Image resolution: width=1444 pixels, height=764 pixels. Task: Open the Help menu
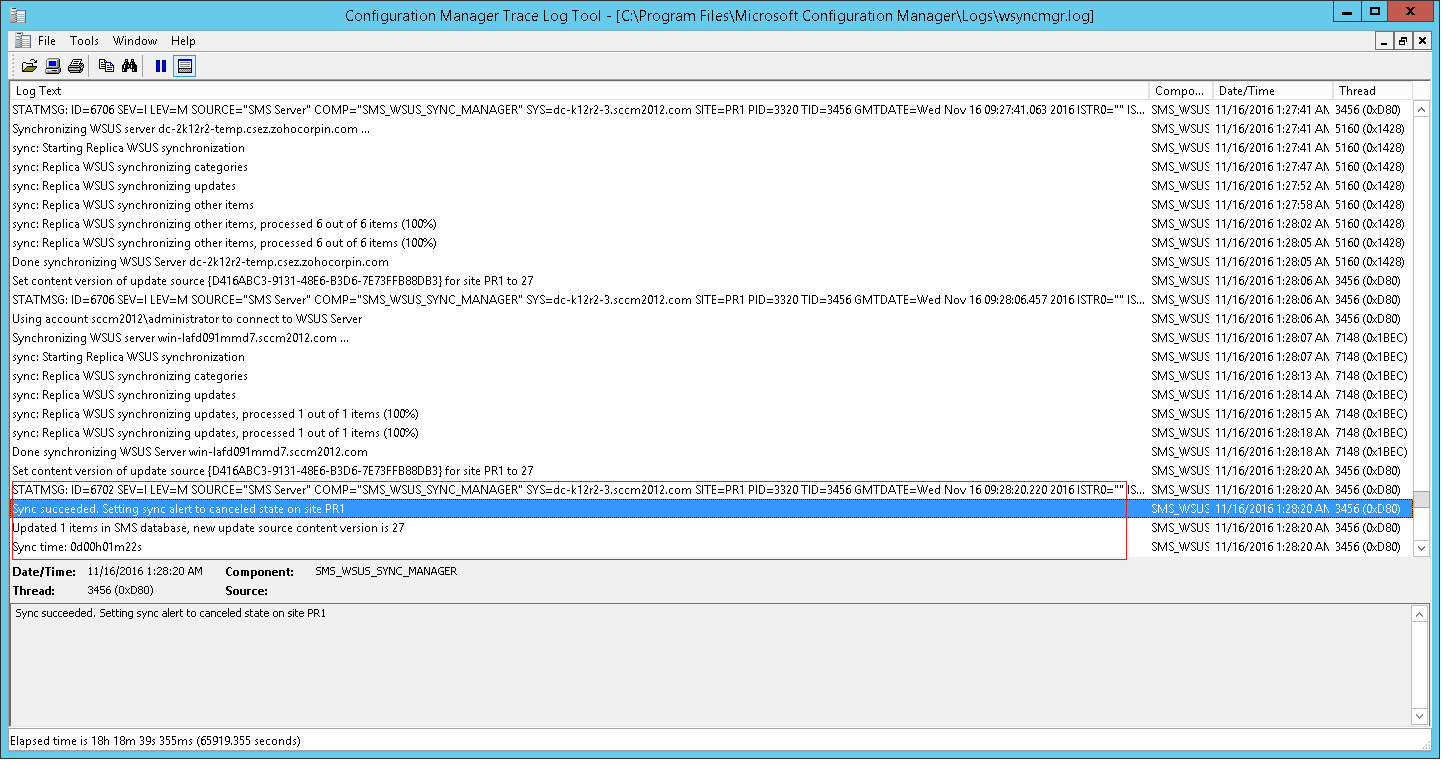point(183,41)
